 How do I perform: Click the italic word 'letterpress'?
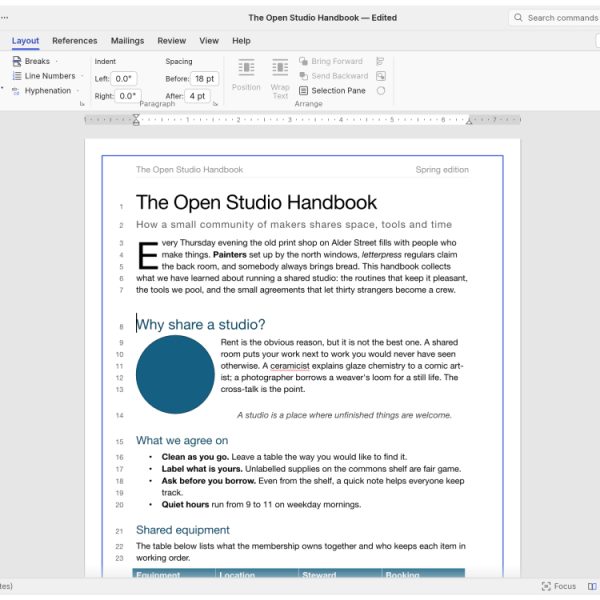382,254
